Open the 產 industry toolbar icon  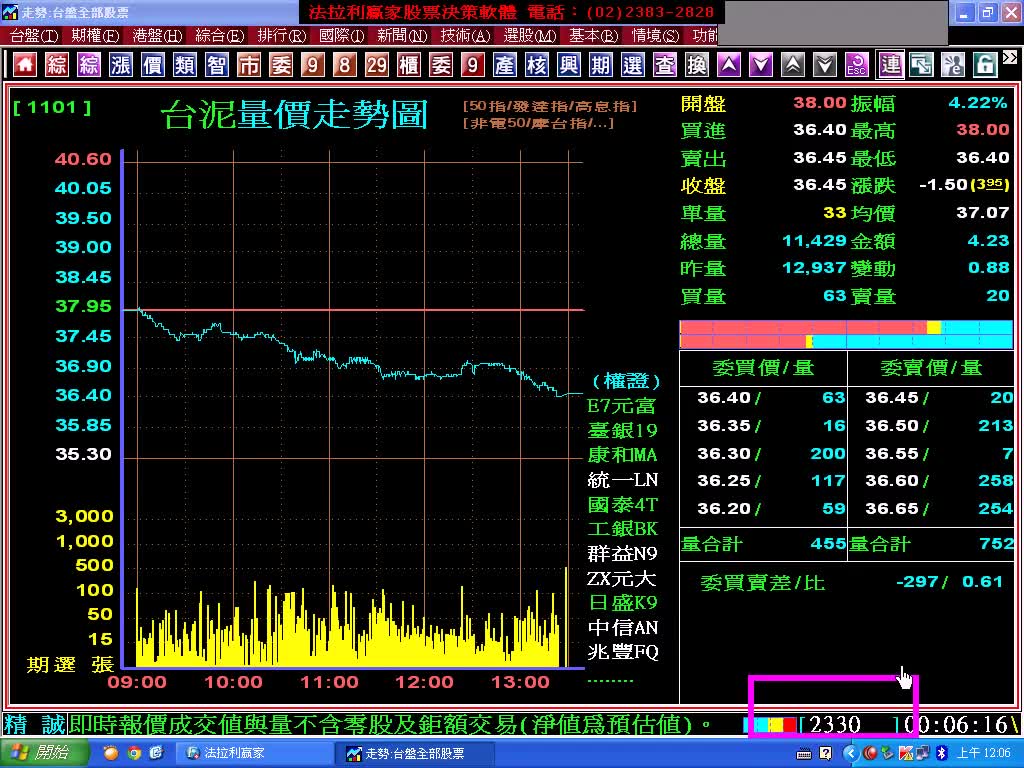tap(505, 65)
